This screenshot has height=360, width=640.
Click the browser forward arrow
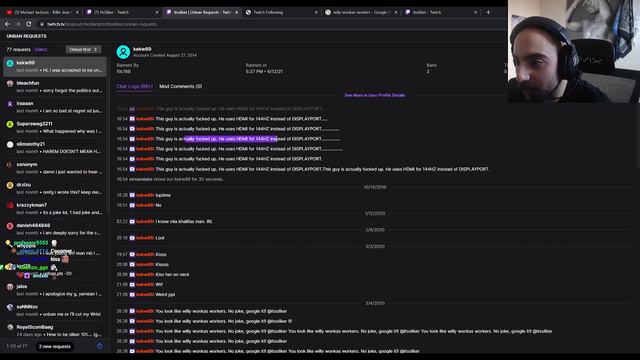(18, 24)
